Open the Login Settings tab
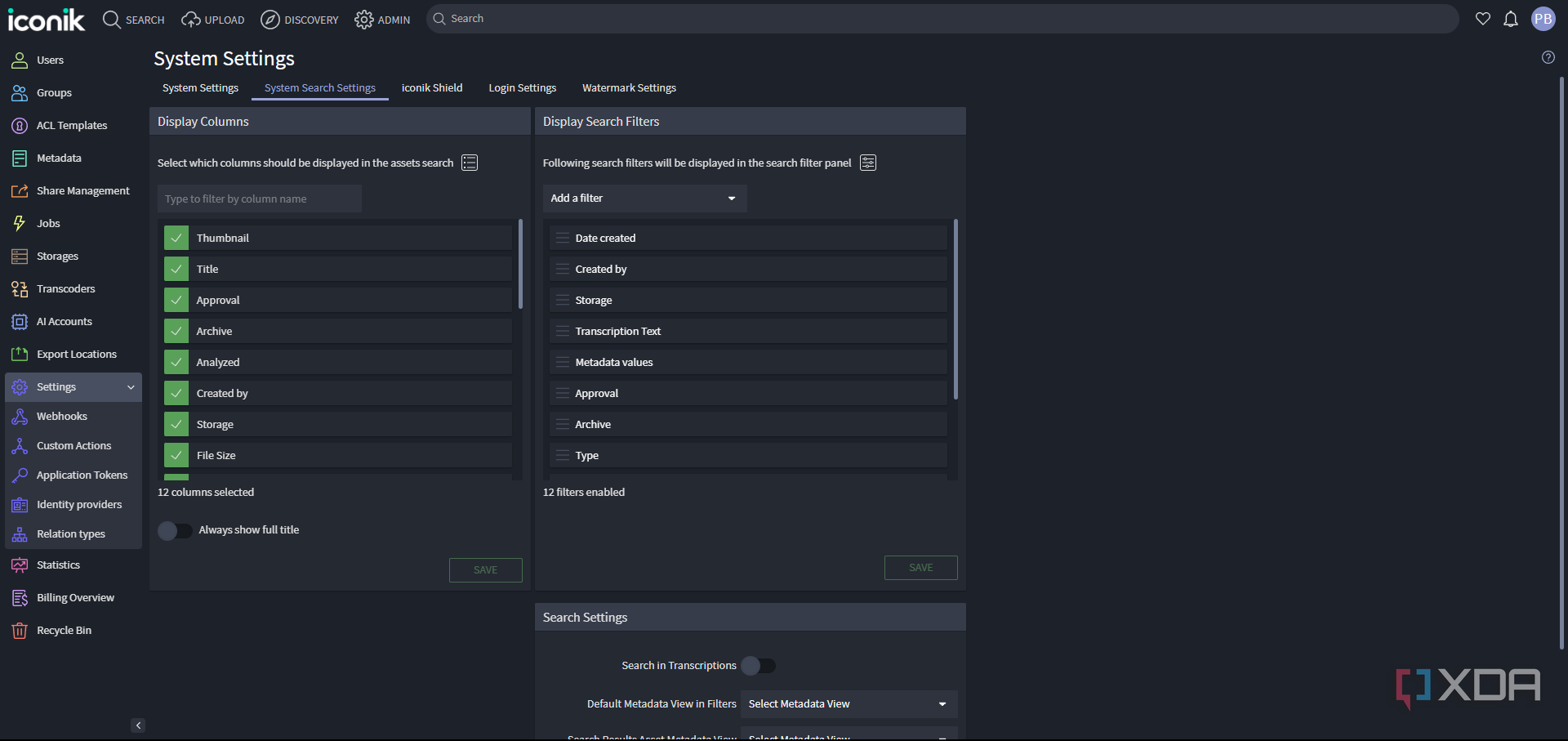1568x741 pixels. pyautogui.click(x=523, y=88)
